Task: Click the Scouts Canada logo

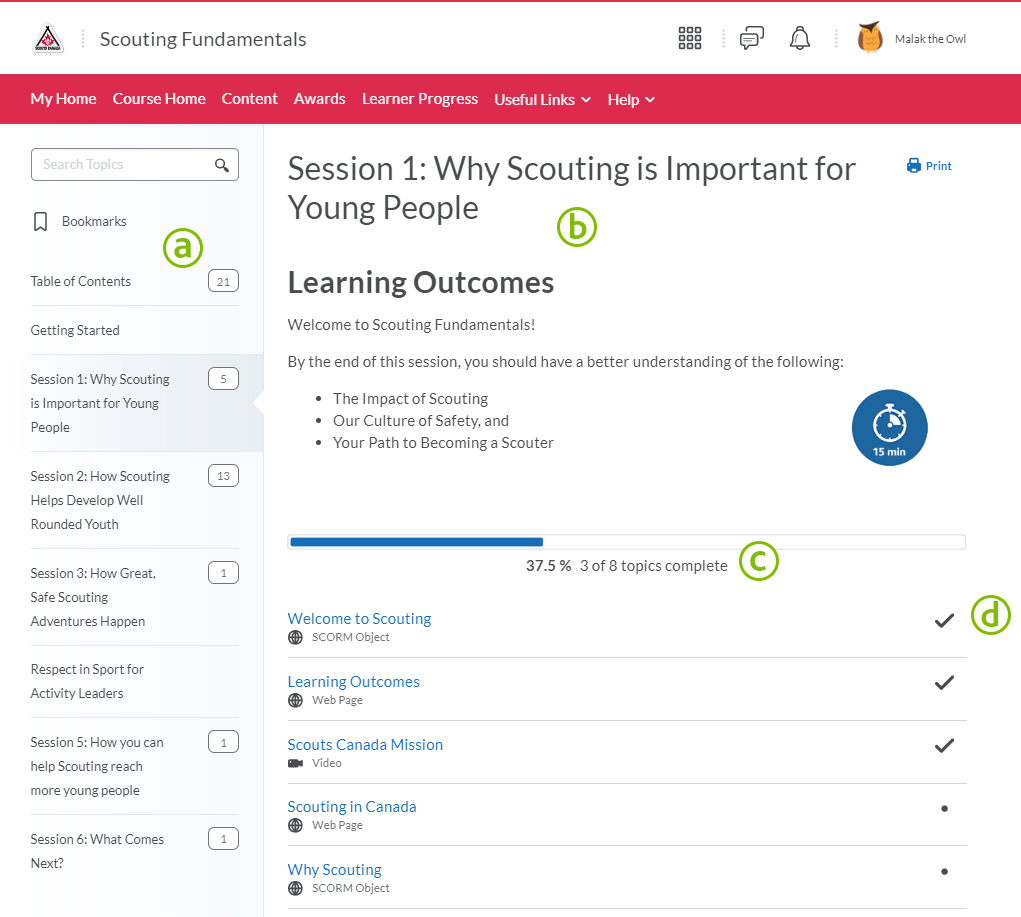Action: pos(49,39)
